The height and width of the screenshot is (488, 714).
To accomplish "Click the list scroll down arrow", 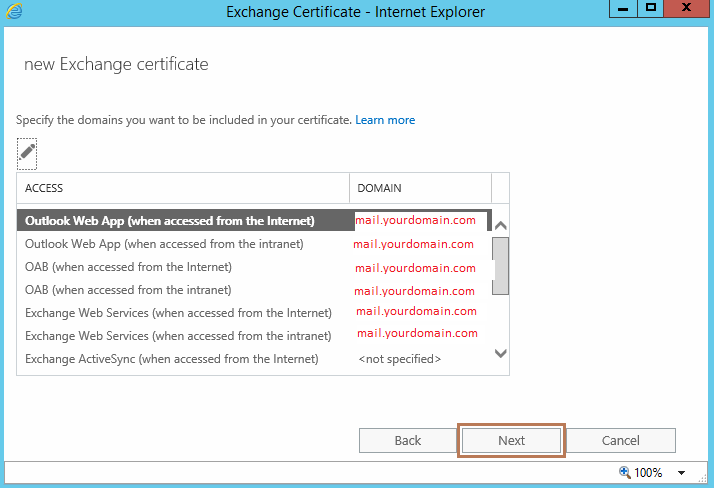I will [x=500, y=353].
